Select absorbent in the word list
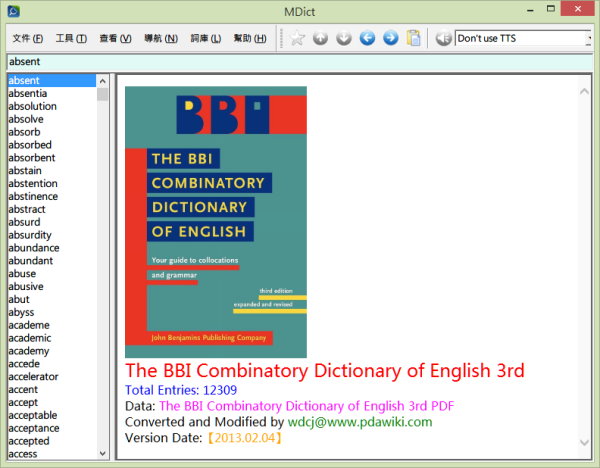Image resolution: width=600 pixels, height=468 pixels. 32,158
